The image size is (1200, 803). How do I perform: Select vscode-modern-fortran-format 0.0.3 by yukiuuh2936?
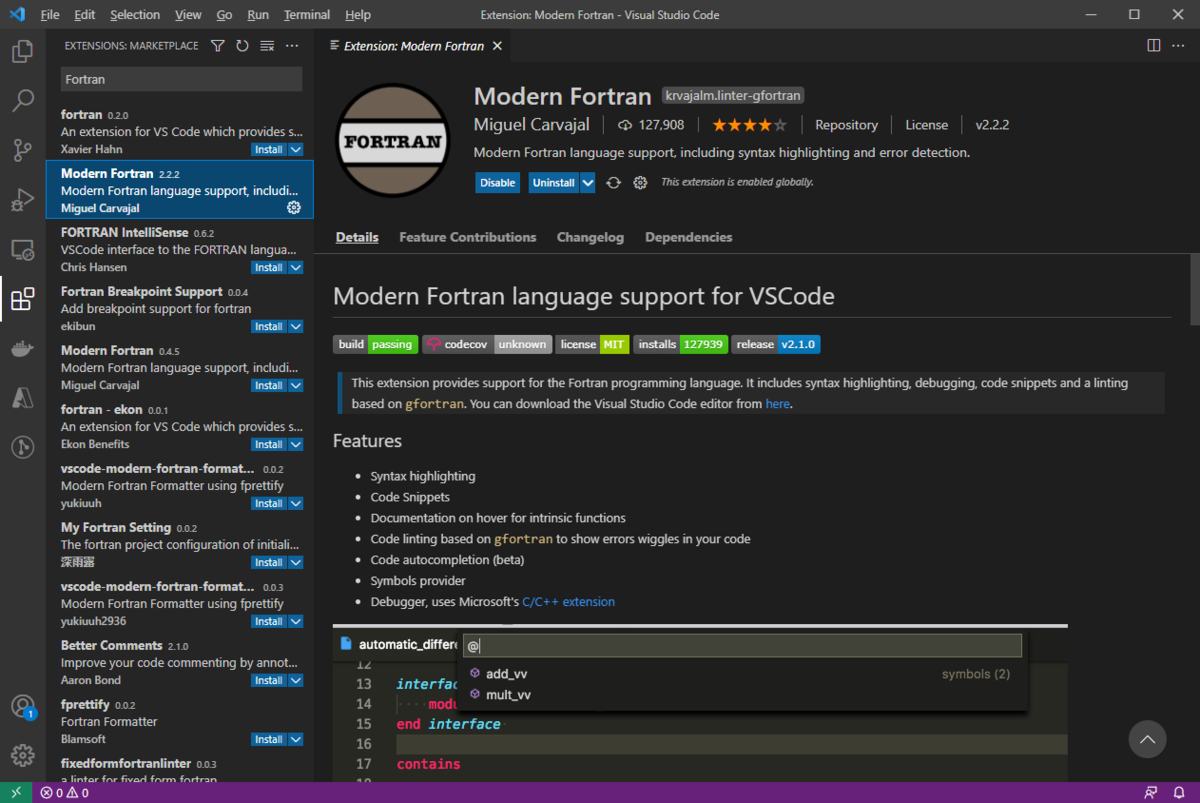180,604
